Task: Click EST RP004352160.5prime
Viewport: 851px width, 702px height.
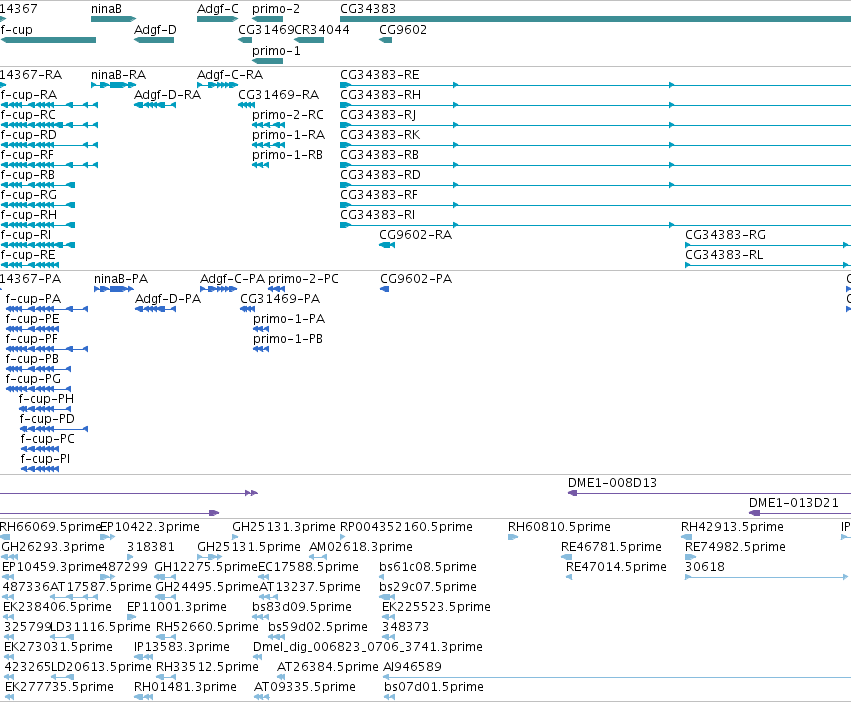Action: [406, 527]
